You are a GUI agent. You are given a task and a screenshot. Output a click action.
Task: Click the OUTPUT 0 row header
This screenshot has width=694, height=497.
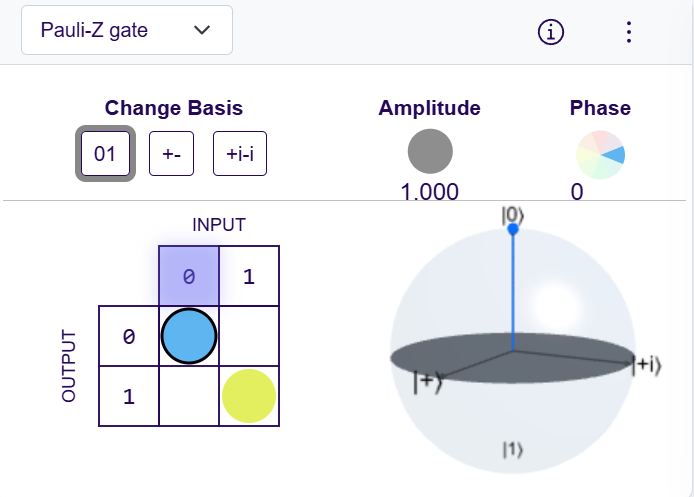pos(128,336)
